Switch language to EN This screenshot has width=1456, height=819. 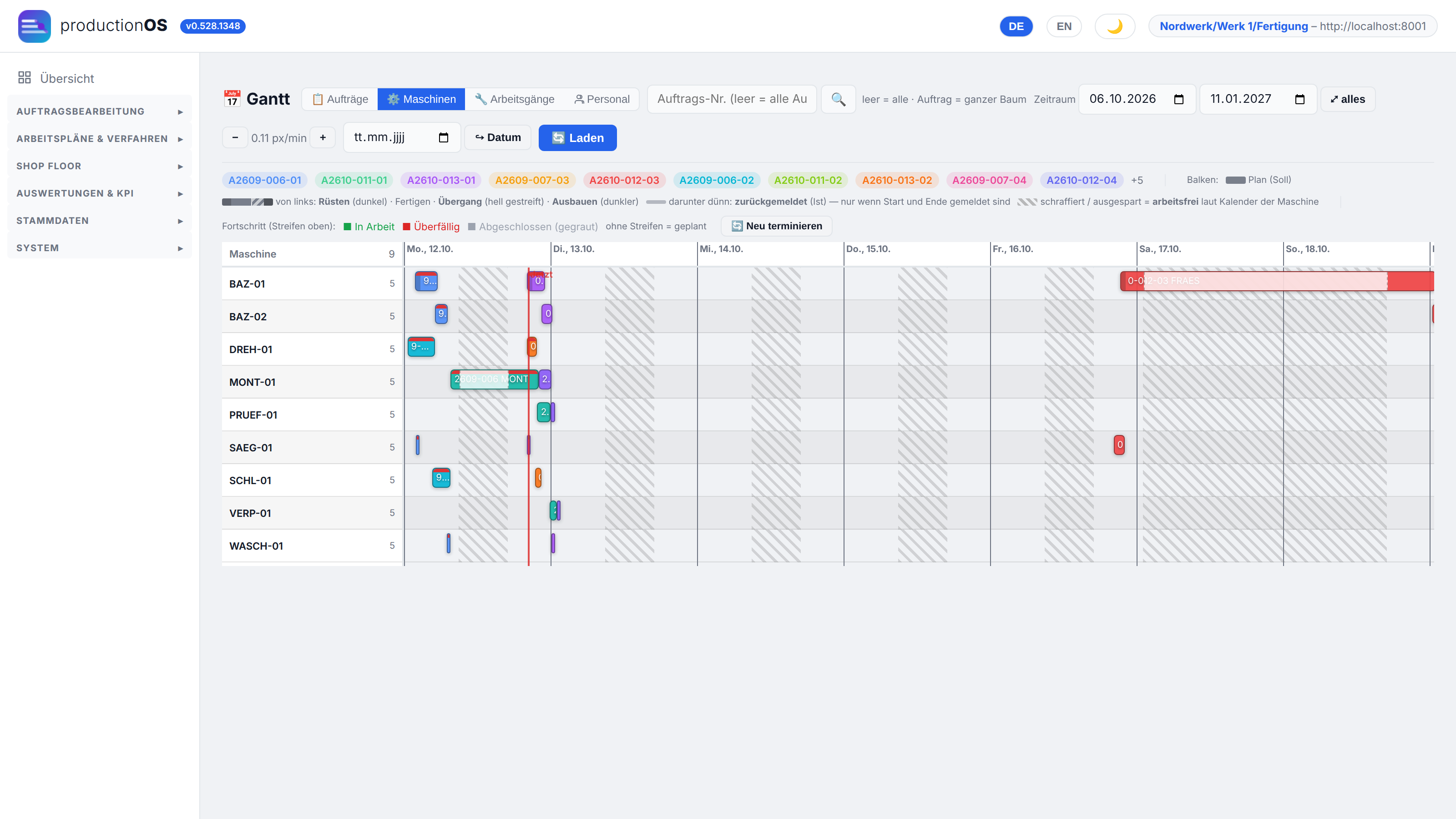(x=1064, y=26)
